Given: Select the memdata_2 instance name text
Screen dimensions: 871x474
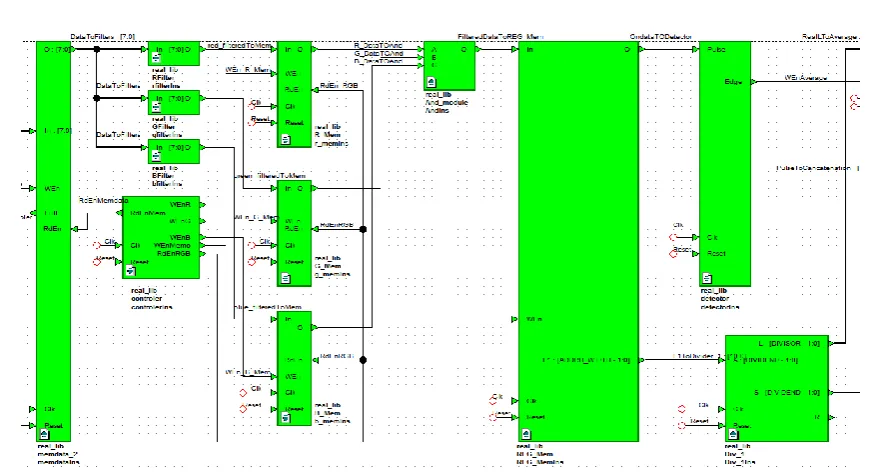Looking at the screenshot, I should [x=57, y=454].
